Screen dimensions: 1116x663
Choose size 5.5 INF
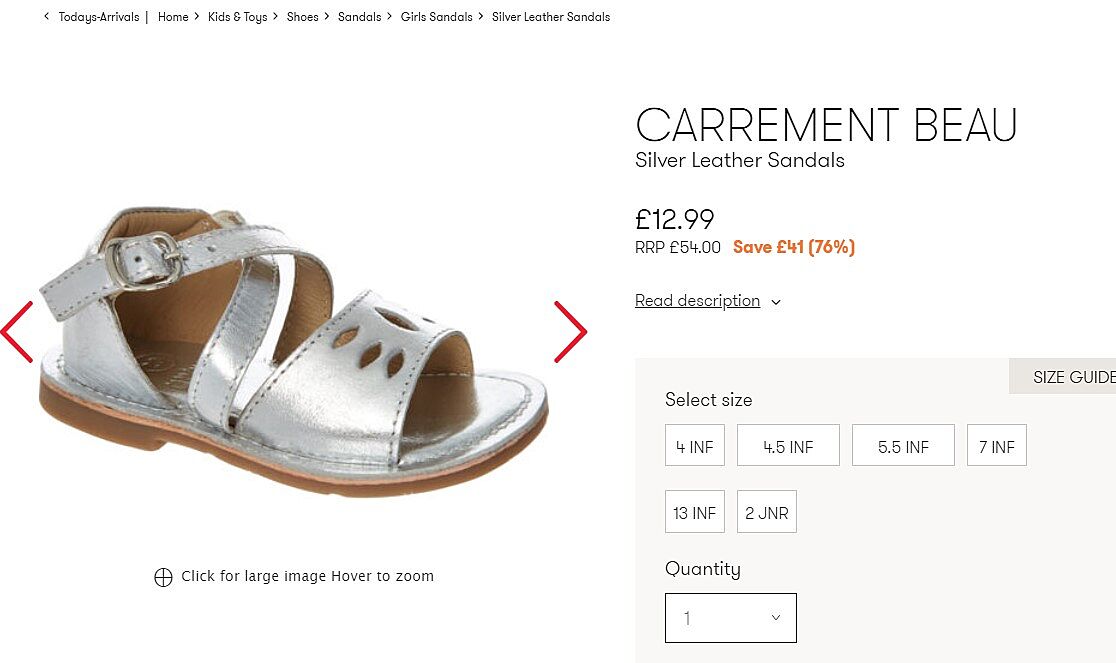click(x=903, y=446)
